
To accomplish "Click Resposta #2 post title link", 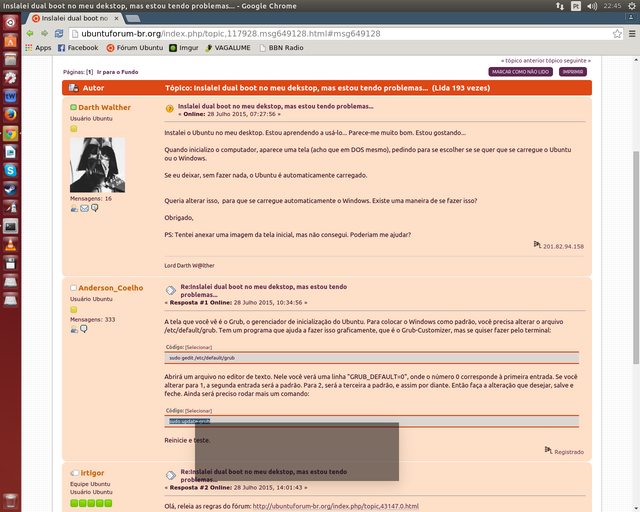I will [264, 476].
